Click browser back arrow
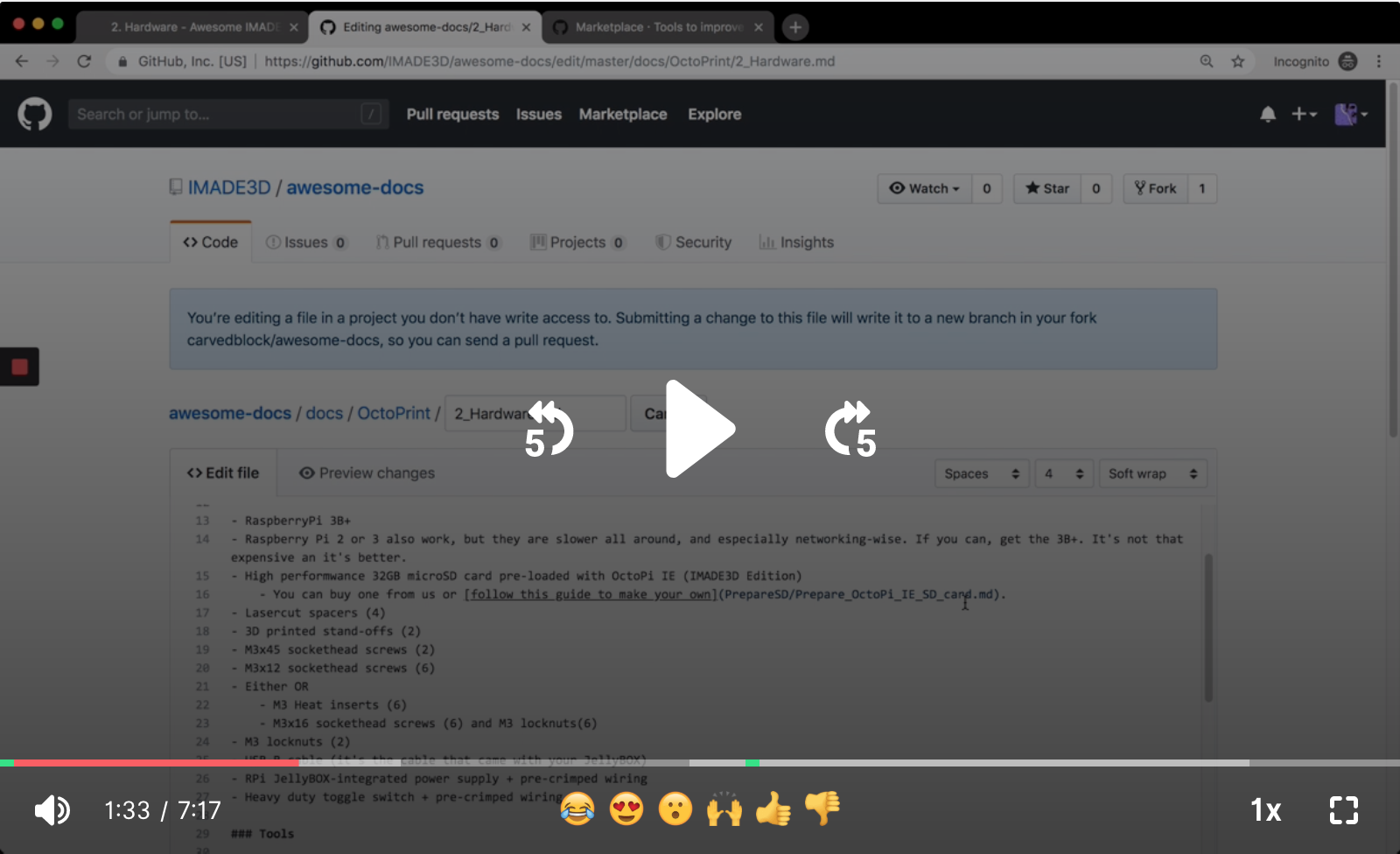This screenshot has height=854, width=1400. pos(22,61)
